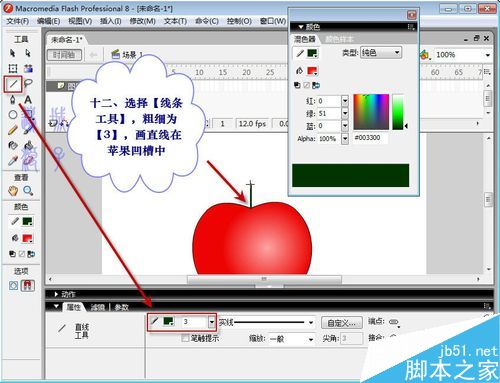Click the brightness slider in Color Mixer

(398, 112)
